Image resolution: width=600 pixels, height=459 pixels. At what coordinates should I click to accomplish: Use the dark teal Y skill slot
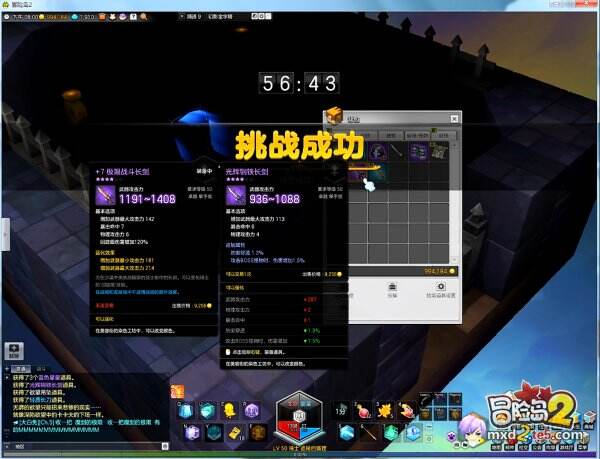click(x=214, y=432)
